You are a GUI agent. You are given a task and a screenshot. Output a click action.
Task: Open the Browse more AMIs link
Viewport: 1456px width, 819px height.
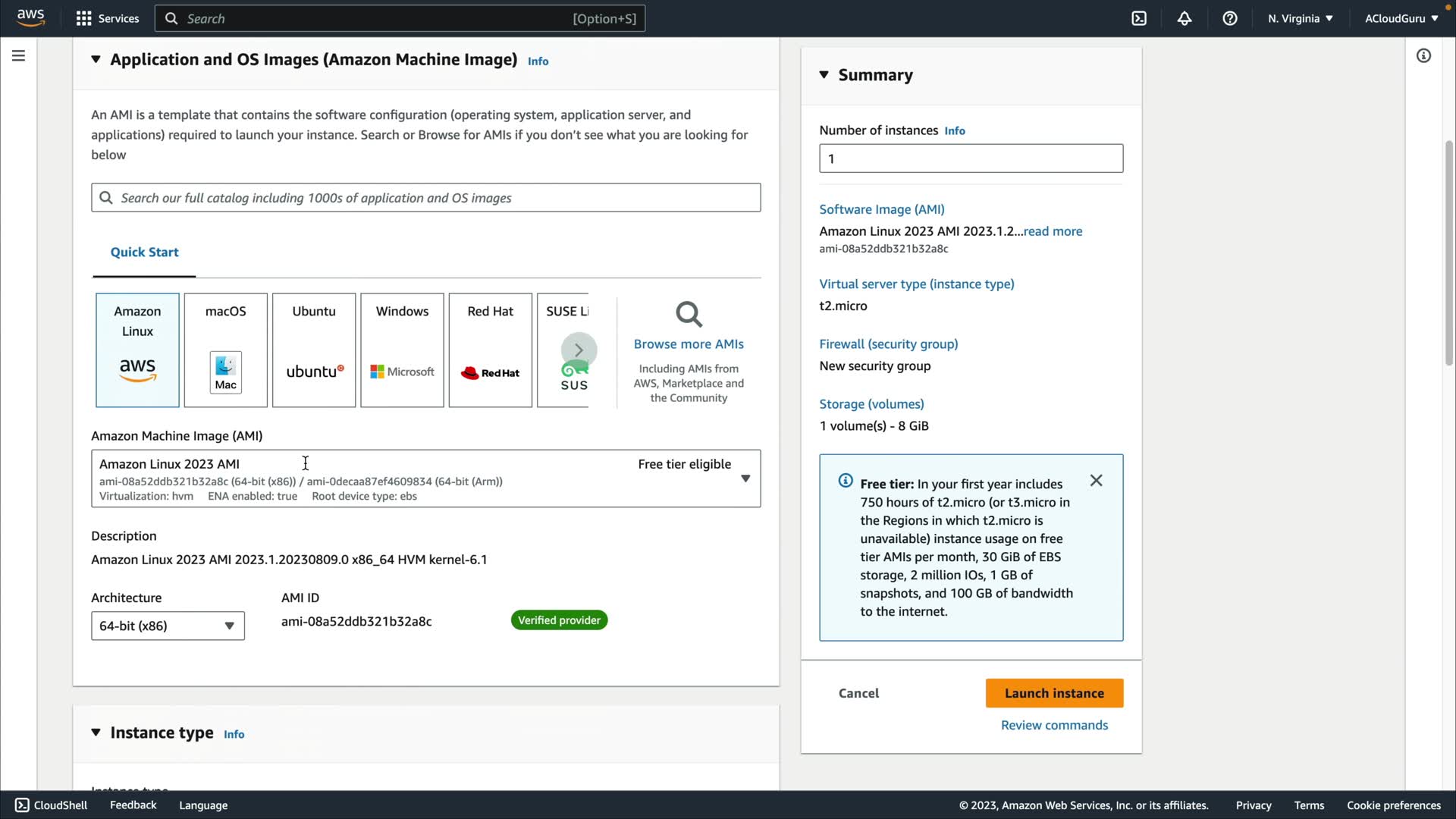689,344
